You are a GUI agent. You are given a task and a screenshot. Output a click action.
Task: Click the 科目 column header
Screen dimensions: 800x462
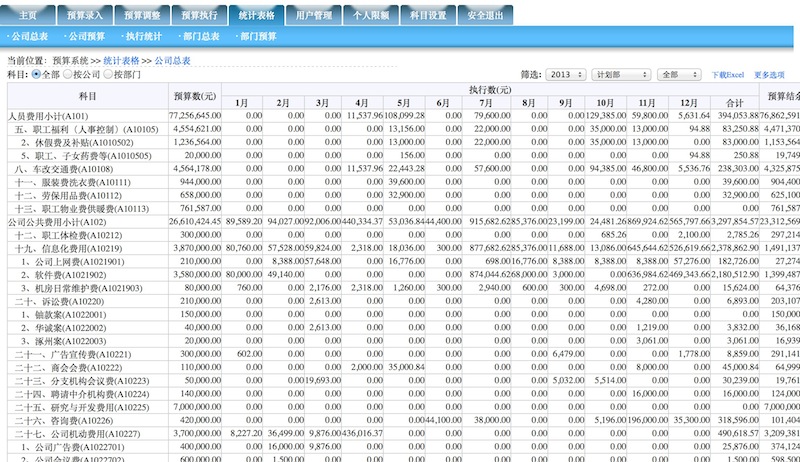[88, 96]
